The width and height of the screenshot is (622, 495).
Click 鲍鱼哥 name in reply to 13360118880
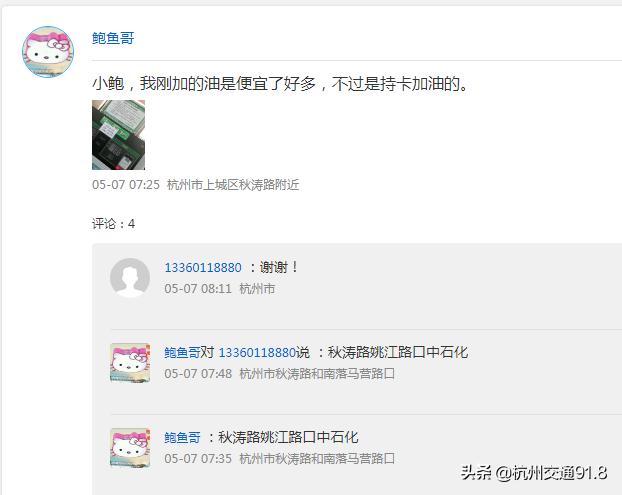pos(182,352)
